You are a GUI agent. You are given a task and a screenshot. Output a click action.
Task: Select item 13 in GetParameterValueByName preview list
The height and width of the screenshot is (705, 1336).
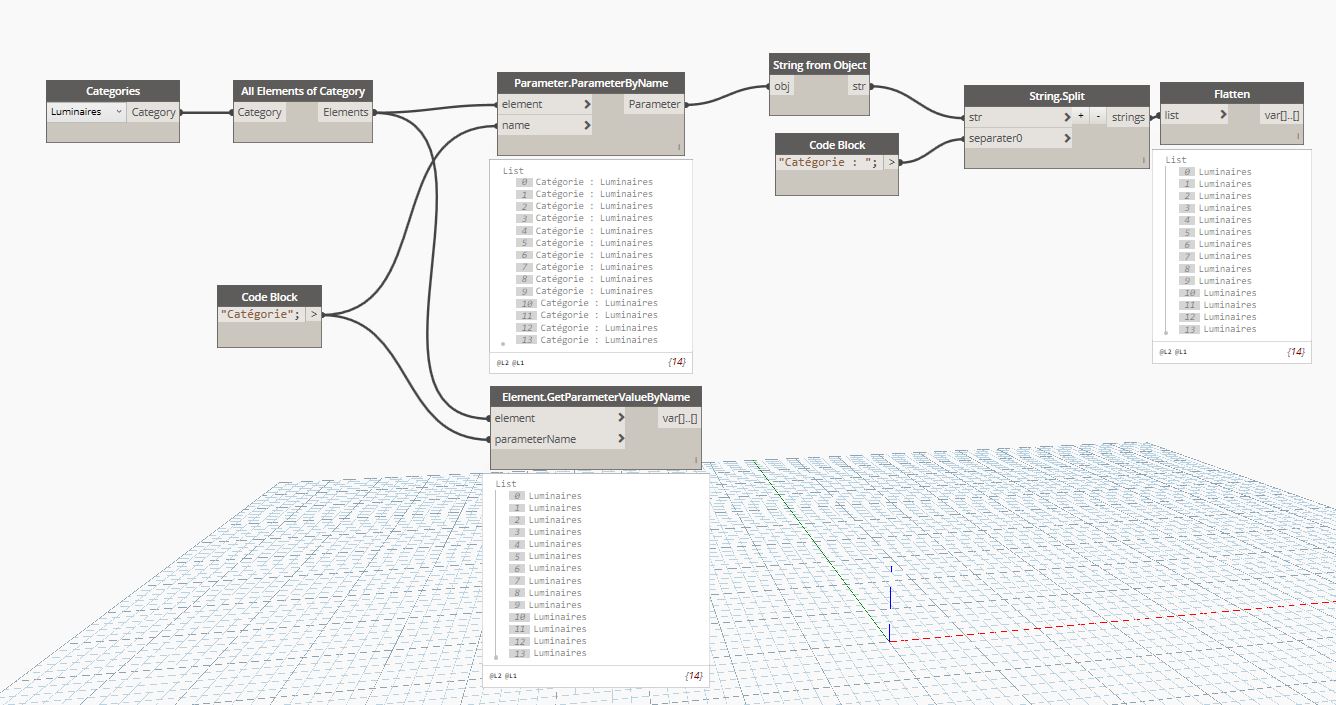[559, 653]
